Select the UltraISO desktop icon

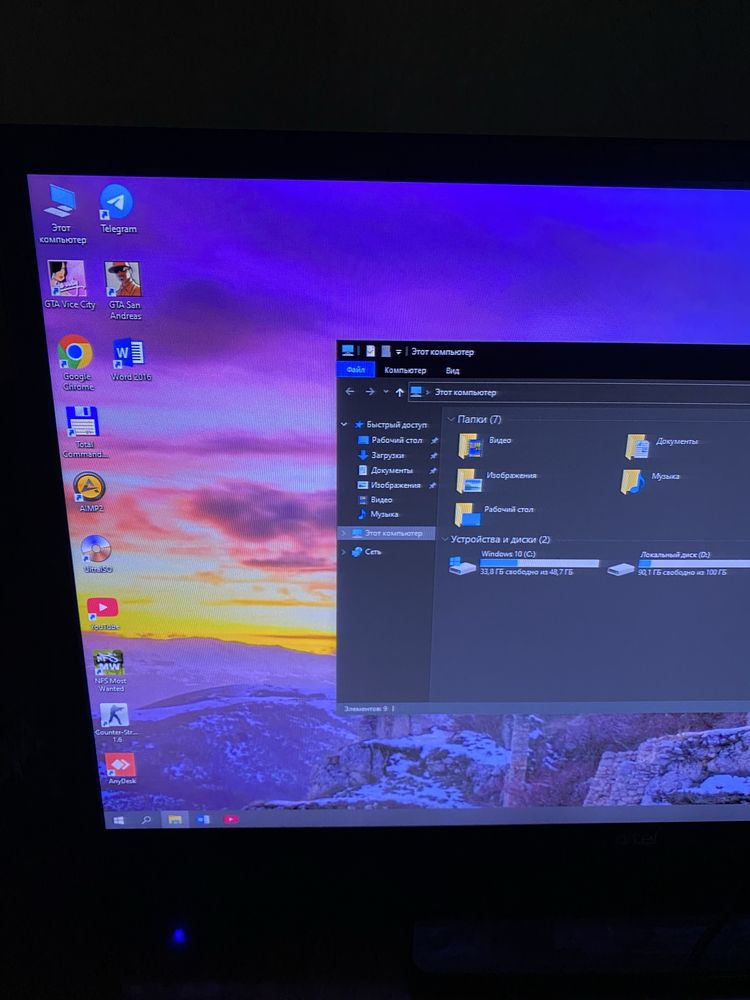pyautogui.click(x=97, y=554)
